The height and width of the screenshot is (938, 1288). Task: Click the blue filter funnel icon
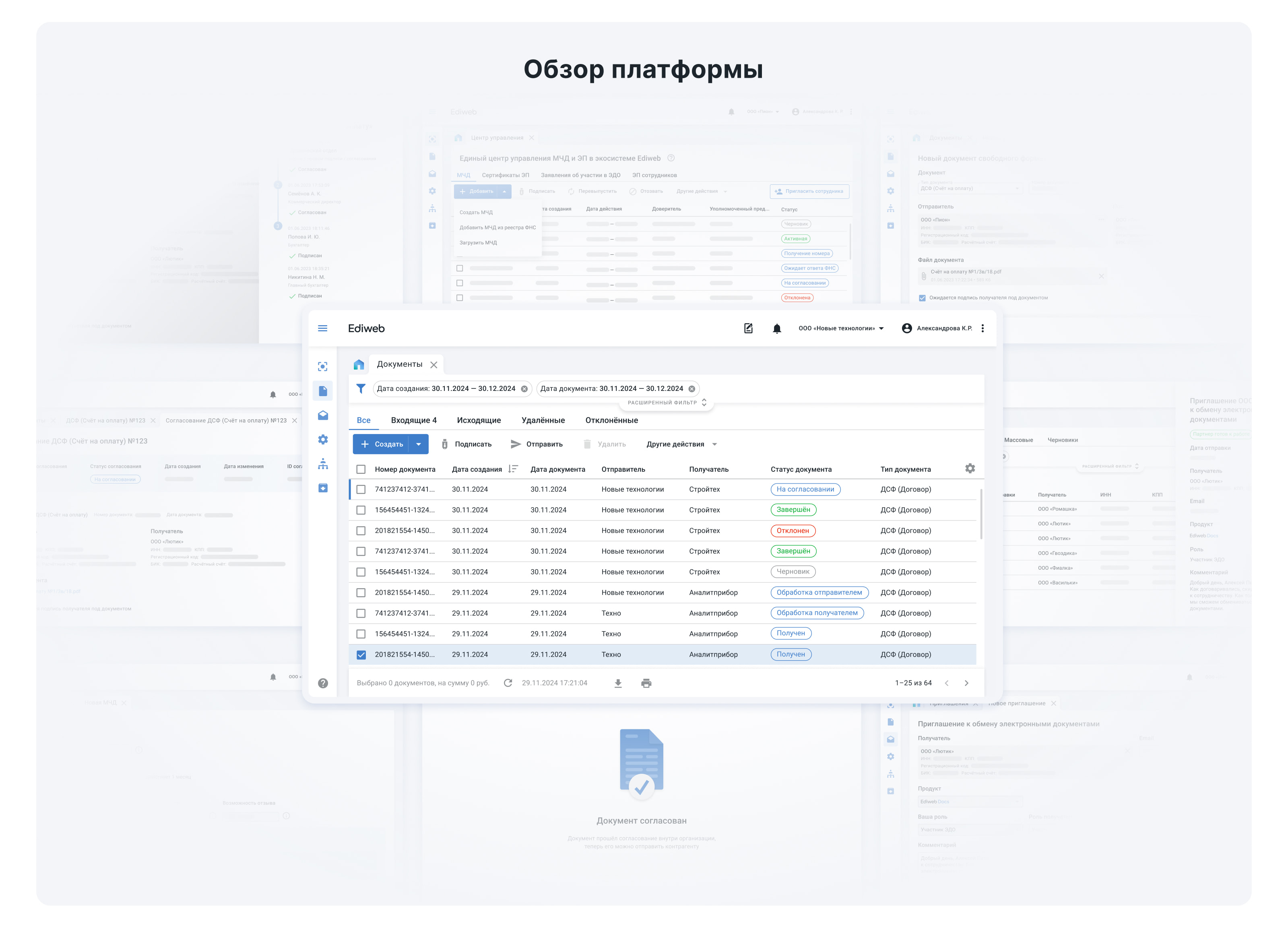pos(361,388)
